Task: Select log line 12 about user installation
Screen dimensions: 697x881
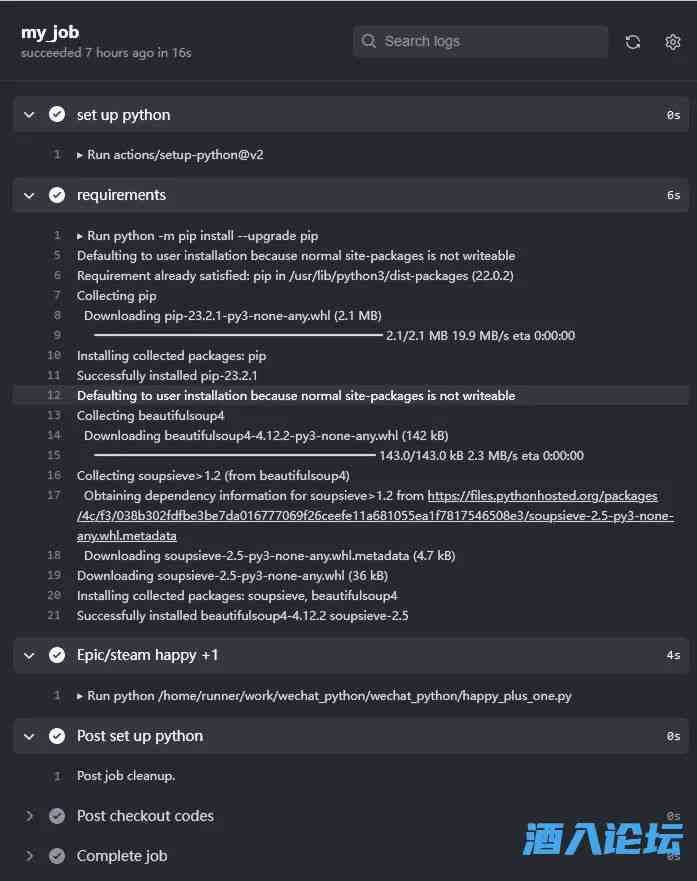Action: coord(296,396)
